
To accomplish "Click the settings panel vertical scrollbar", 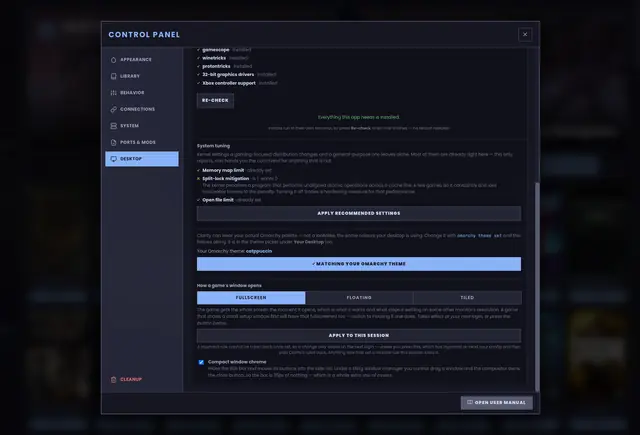I will click(537, 287).
